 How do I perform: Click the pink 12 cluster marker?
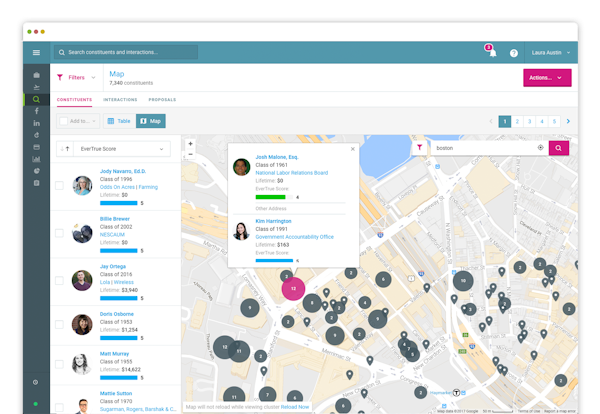[293, 288]
